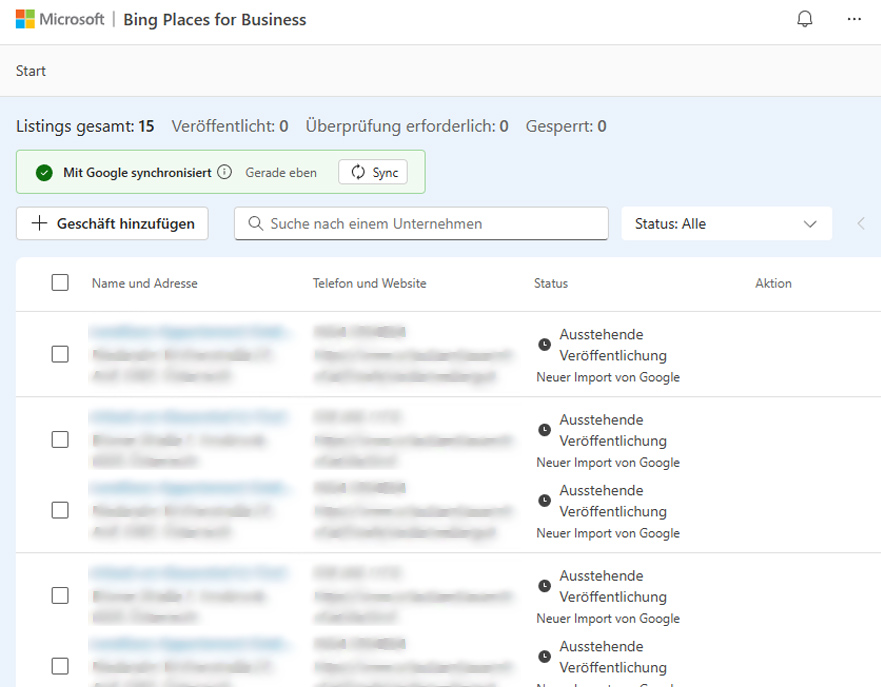
Task: Open the three-dots more options menu
Action: tap(853, 20)
